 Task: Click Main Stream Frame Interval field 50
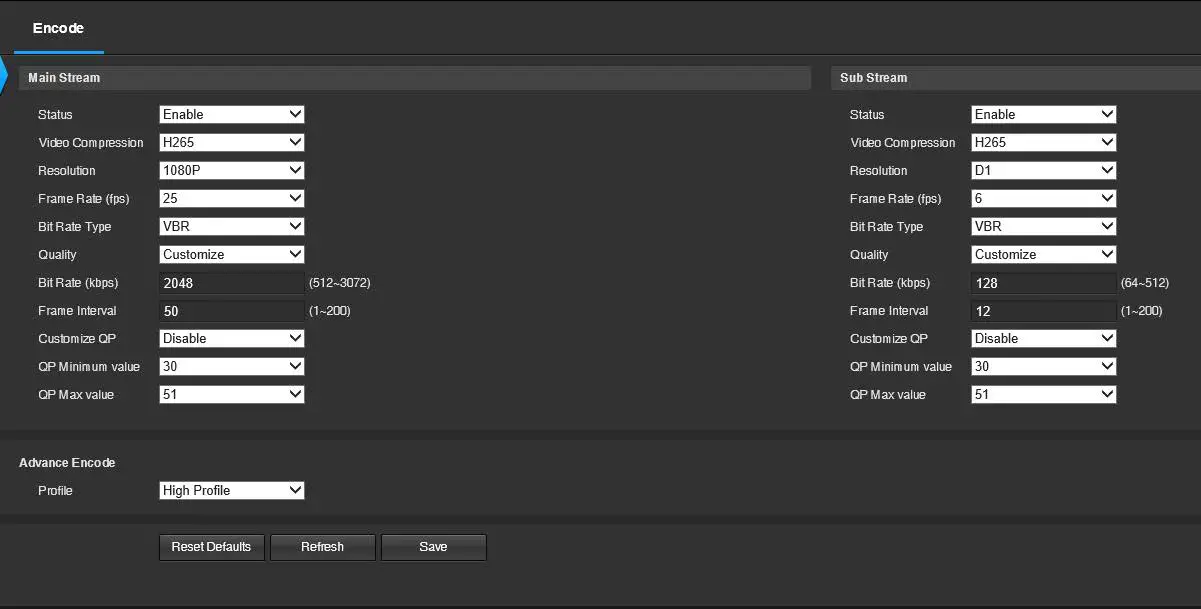pyautogui.click(x=232, y=311)
